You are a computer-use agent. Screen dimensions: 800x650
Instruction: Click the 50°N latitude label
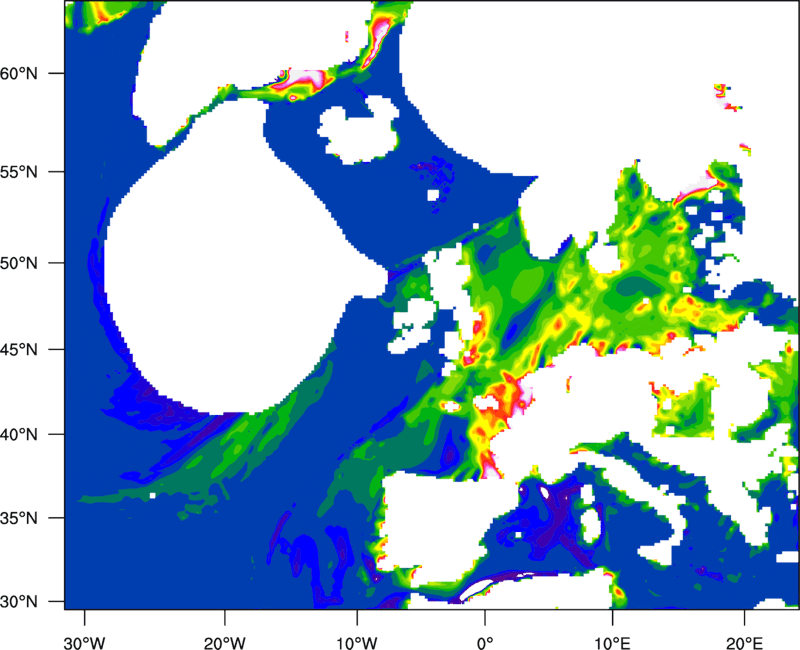19,263
